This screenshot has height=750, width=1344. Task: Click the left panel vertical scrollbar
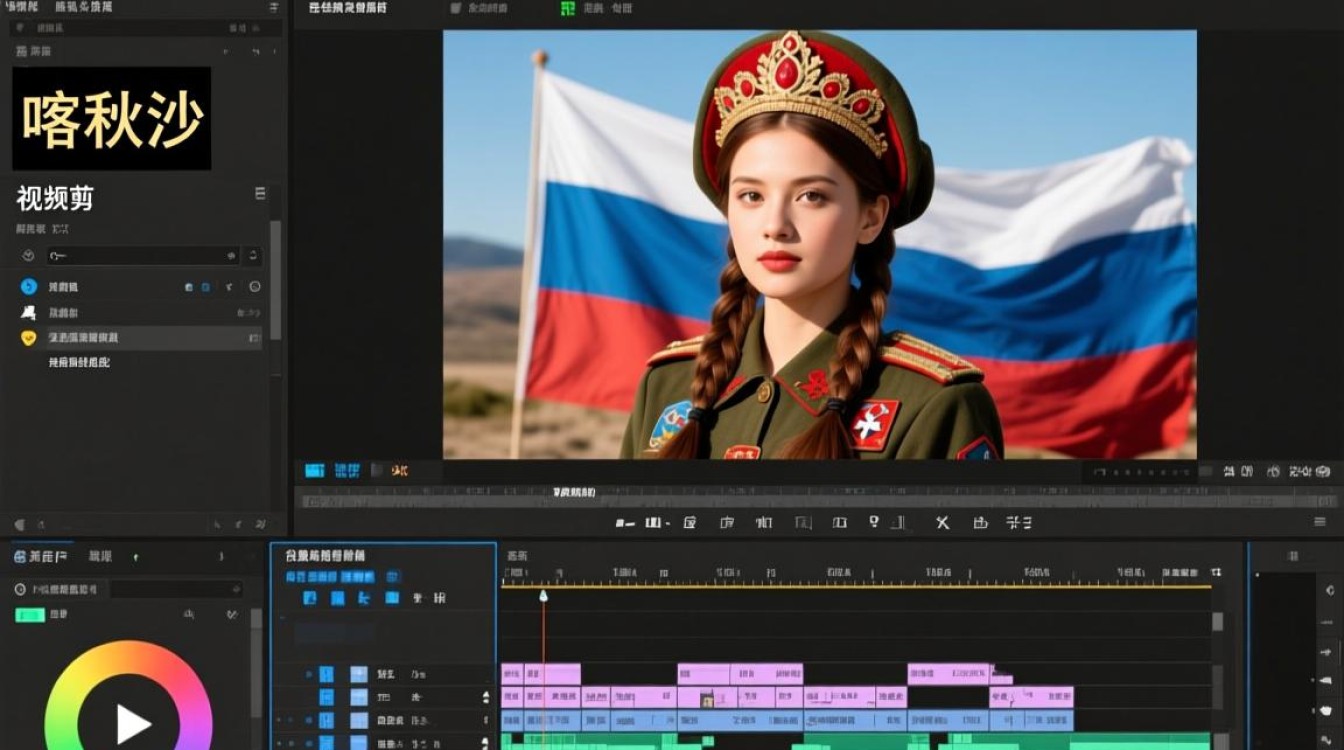pos(276,280)
